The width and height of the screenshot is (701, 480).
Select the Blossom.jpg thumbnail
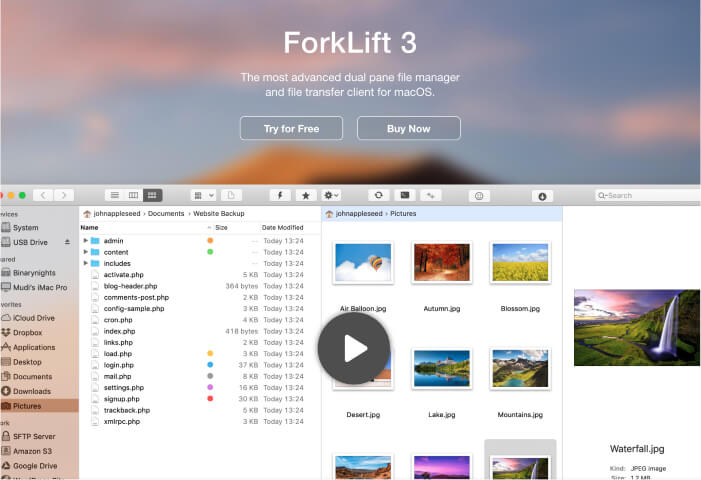click(x=520, y=263)
